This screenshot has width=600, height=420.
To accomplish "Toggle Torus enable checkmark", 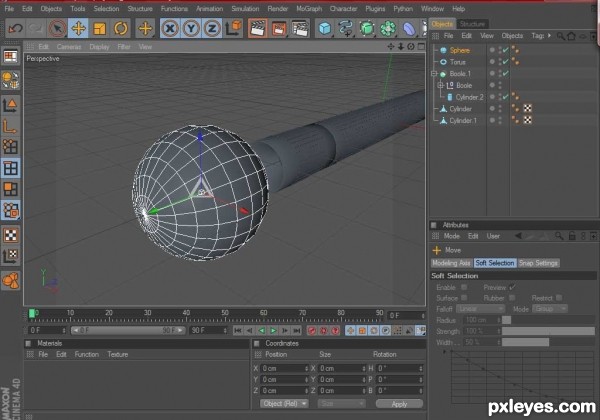I will pyautogui.click(x=506, y=62).
